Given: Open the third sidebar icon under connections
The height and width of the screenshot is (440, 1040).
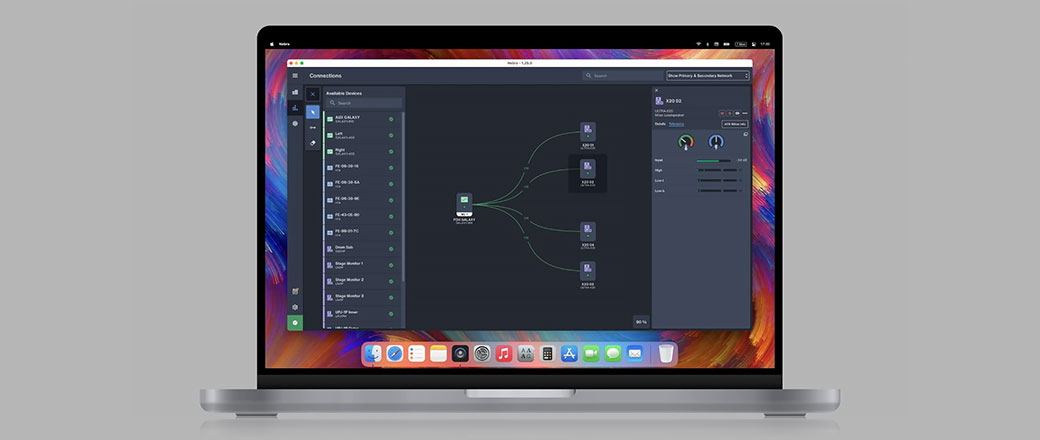Looking at the screenshot, I should pyautogui.click(x=295, y=123).
